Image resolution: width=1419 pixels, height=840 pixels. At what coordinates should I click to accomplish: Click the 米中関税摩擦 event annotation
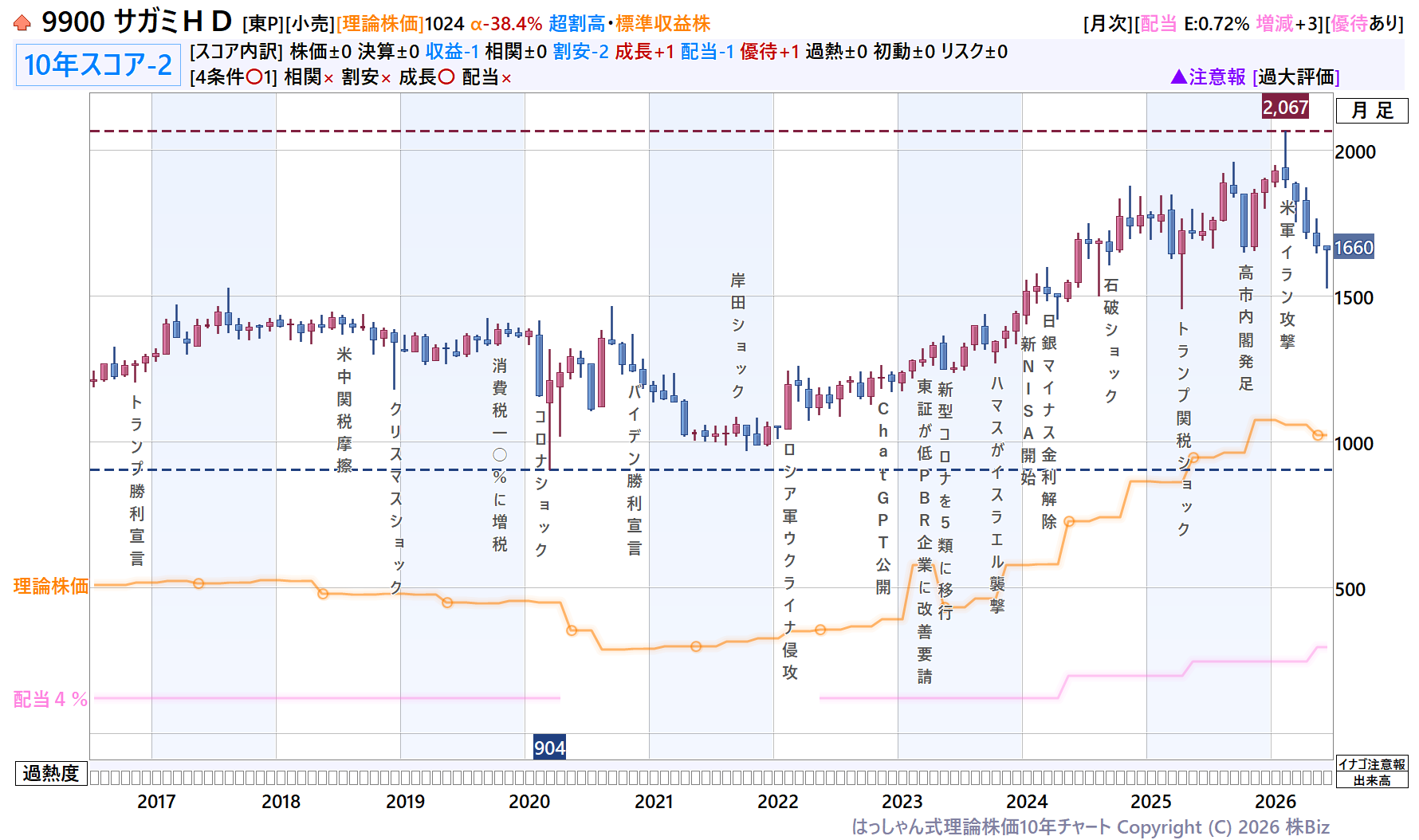coord(344,410)
